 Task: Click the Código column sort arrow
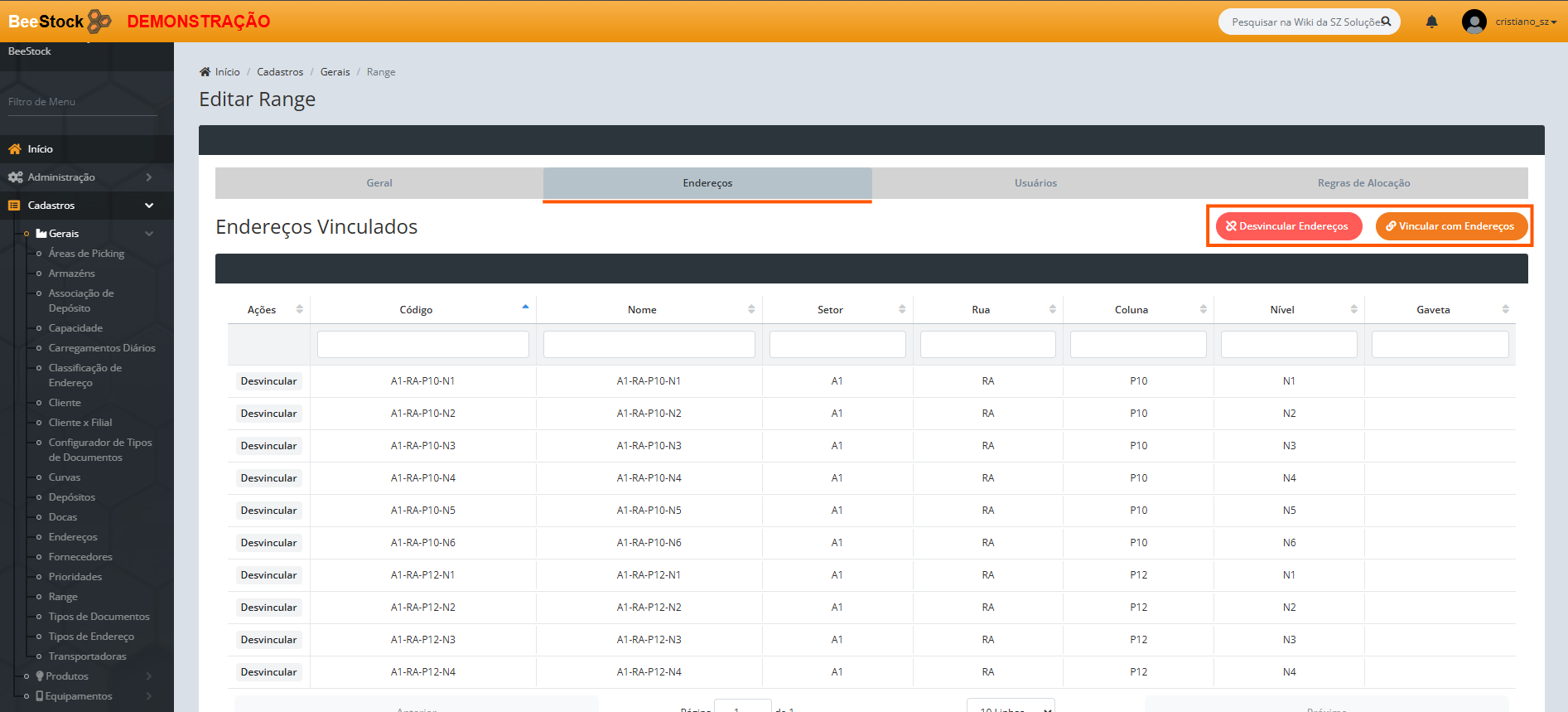pos(525,308)
